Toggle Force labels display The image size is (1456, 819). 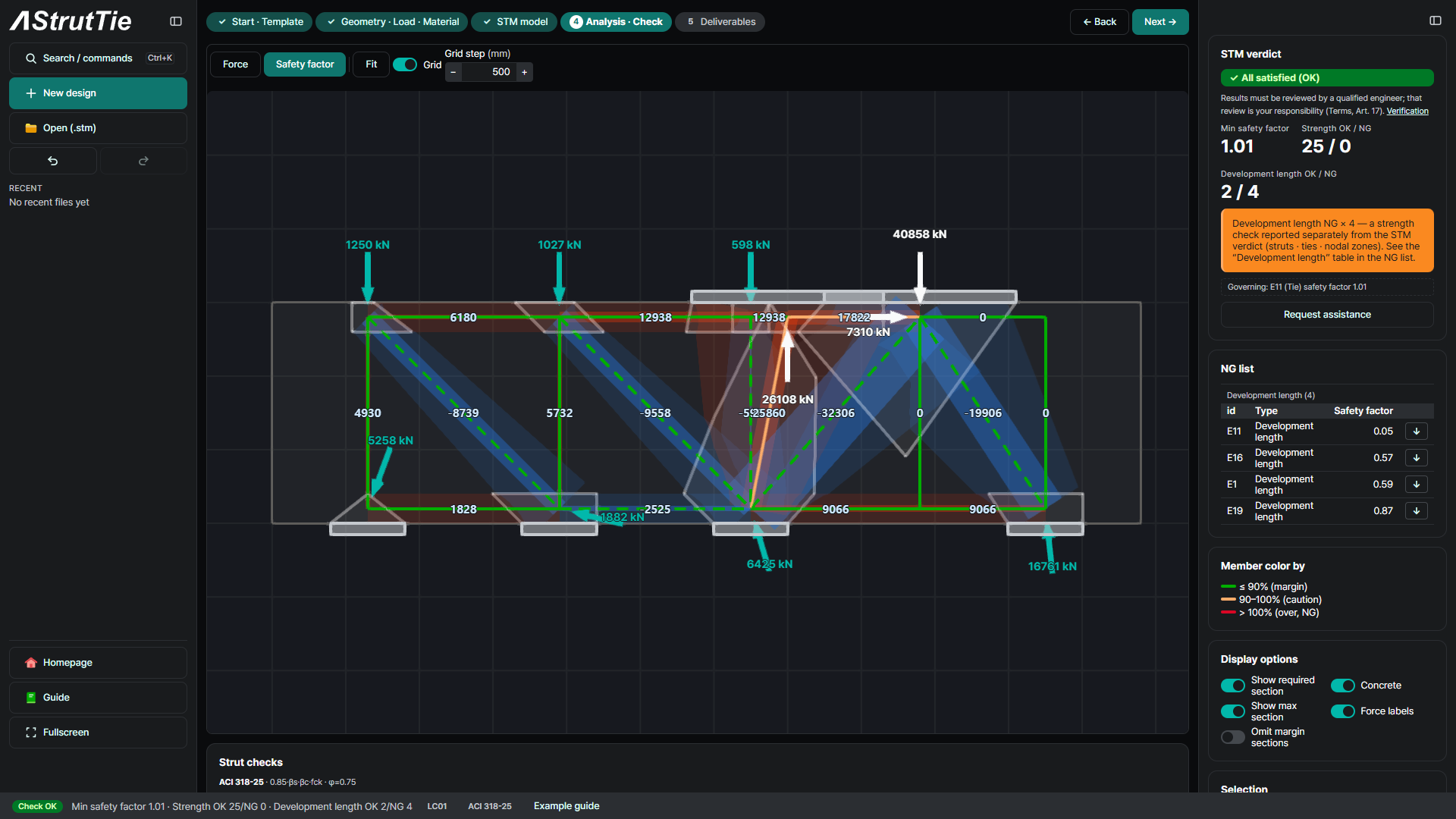coord(1342,711)
